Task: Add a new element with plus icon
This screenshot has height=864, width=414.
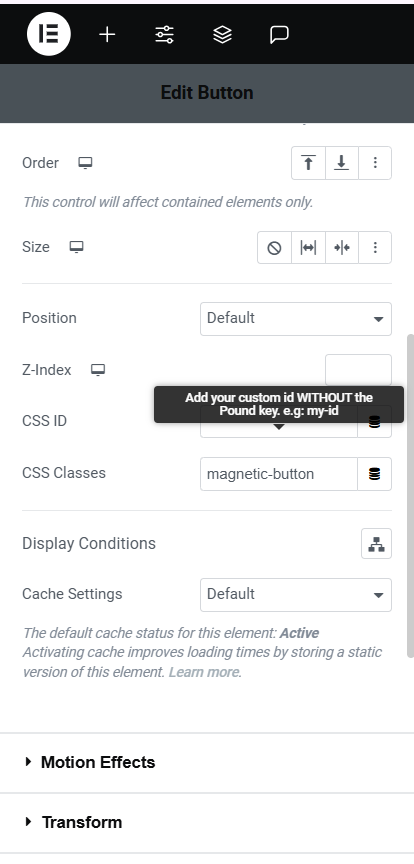Action: tap(107, 35)
